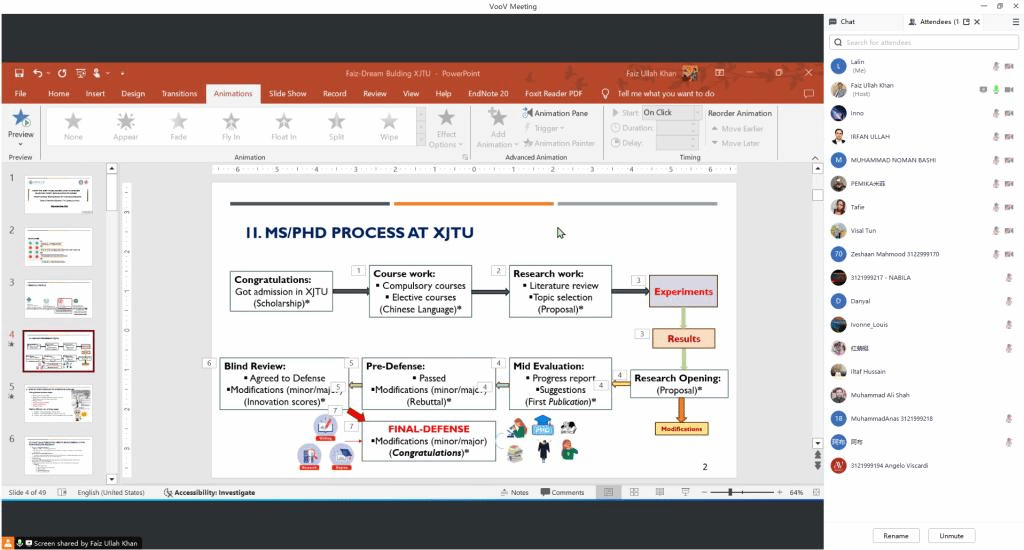Preview slide animations with the star icon
This screenshot has height=550, width=1024.
[x=21, y=119]
